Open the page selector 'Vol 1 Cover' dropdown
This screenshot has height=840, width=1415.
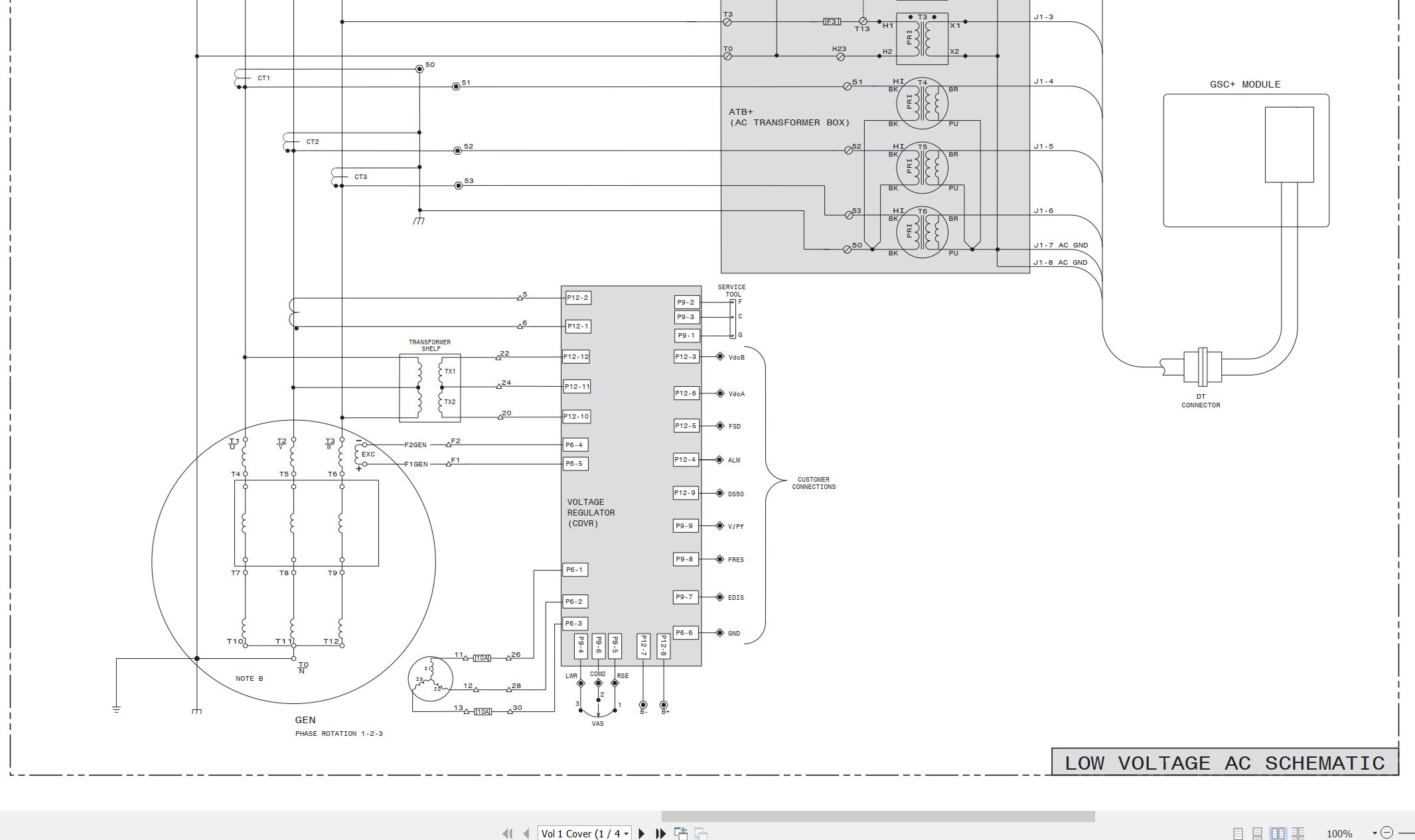click(585, 833)
